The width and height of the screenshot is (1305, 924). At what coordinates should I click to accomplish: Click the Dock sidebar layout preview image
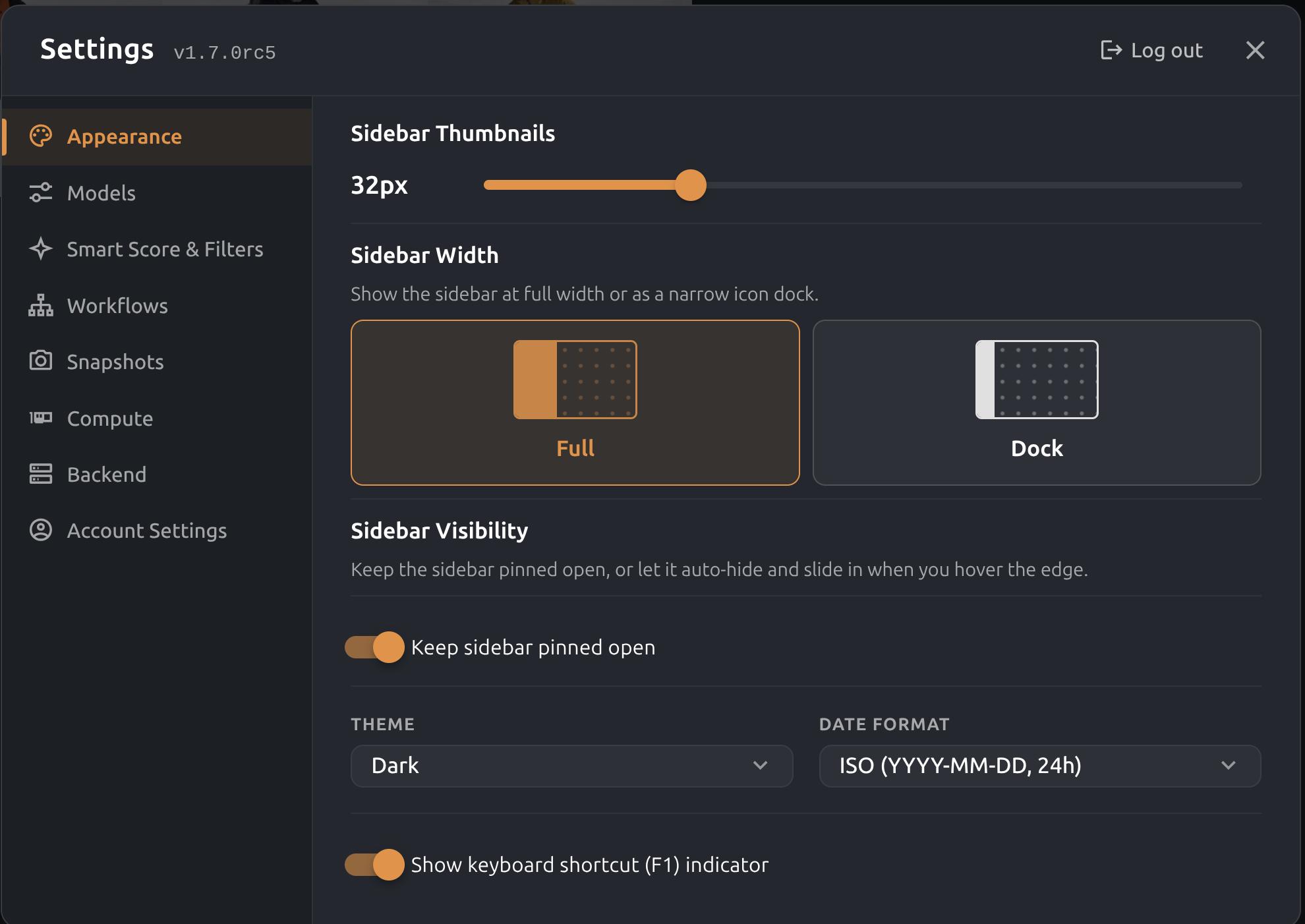click(x=1037, y=380)
